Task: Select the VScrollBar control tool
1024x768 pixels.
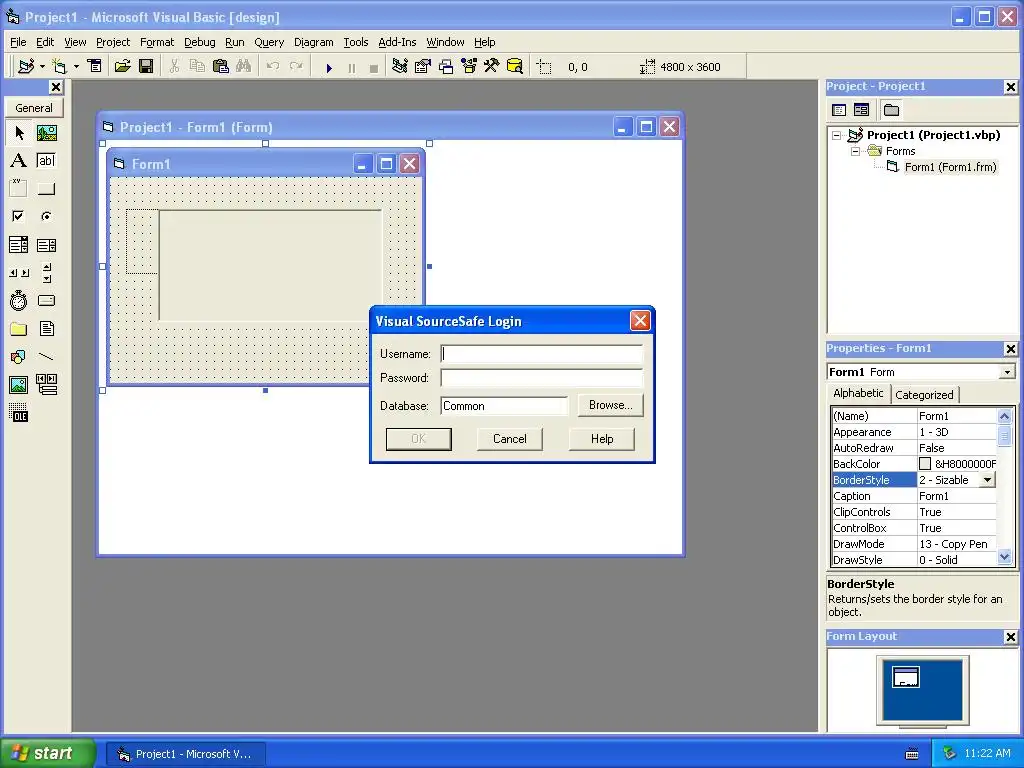Action: coord(46,273)
